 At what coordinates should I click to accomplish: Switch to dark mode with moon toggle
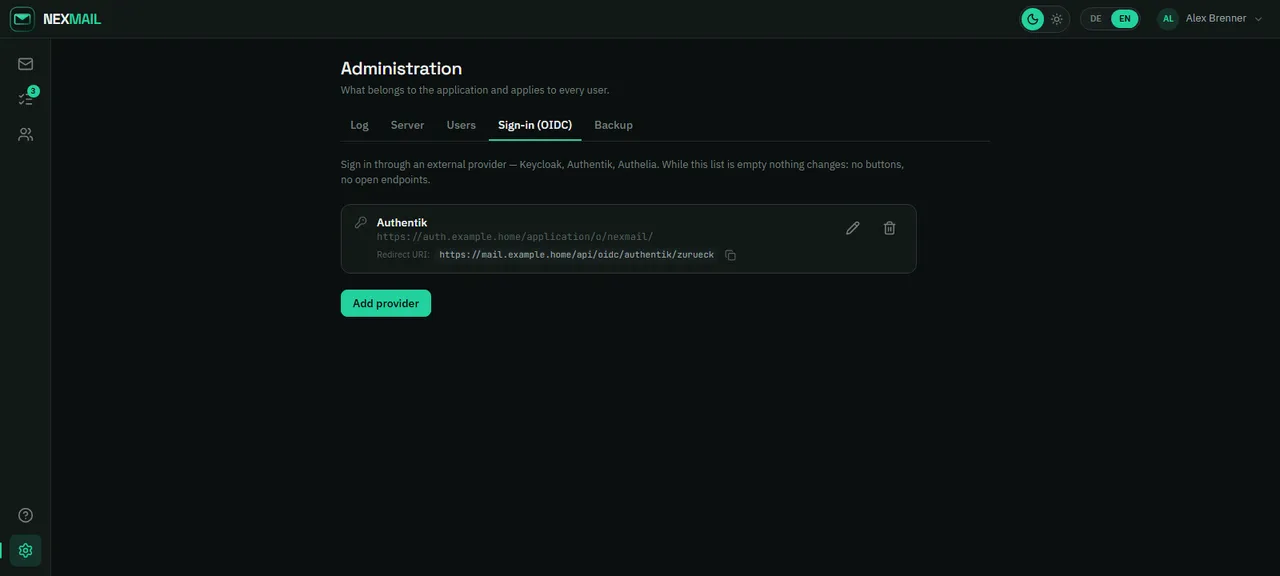(1033, 19)
